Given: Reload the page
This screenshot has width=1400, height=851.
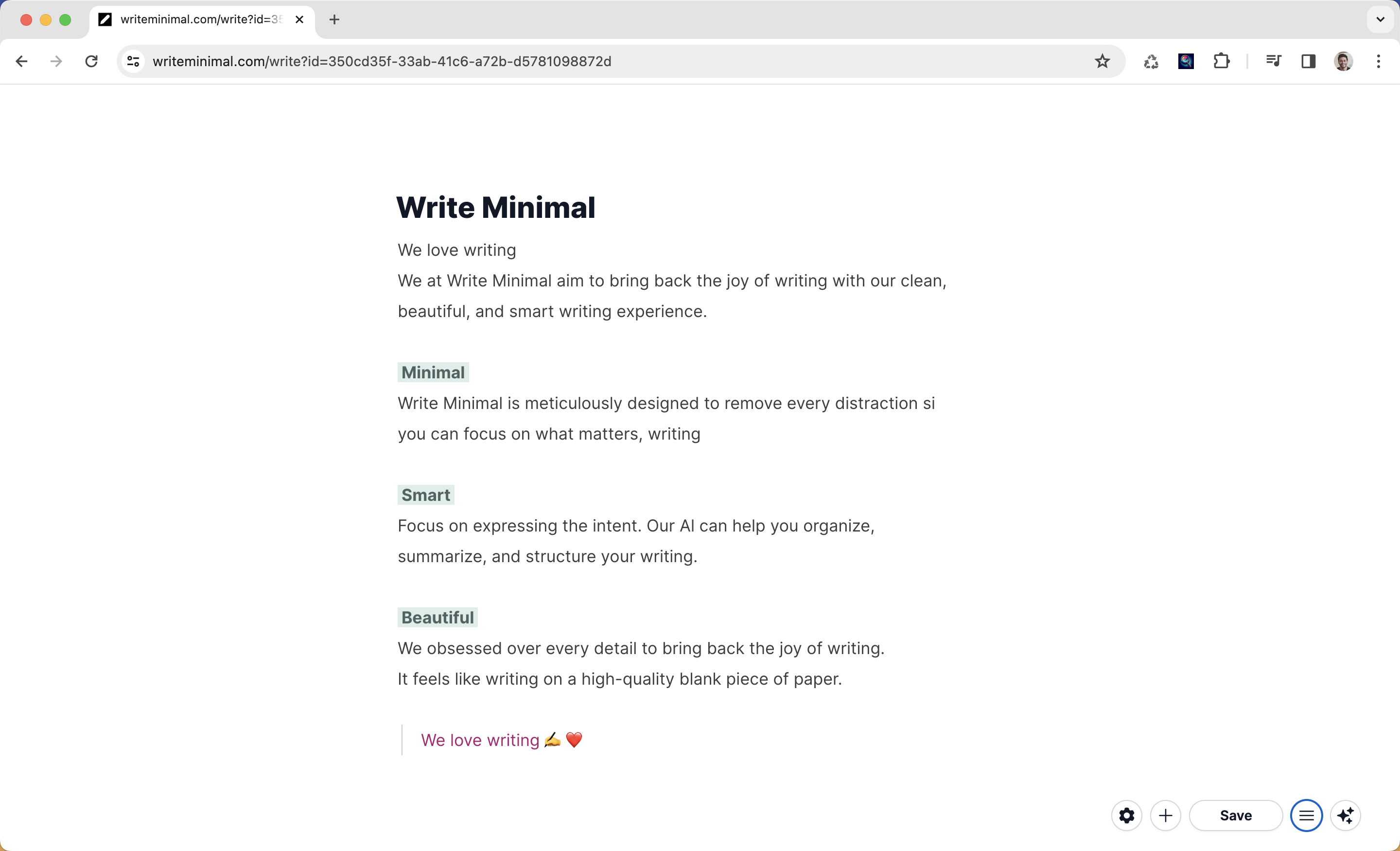Looking at the screenshot, I should [x=91, y=61].
